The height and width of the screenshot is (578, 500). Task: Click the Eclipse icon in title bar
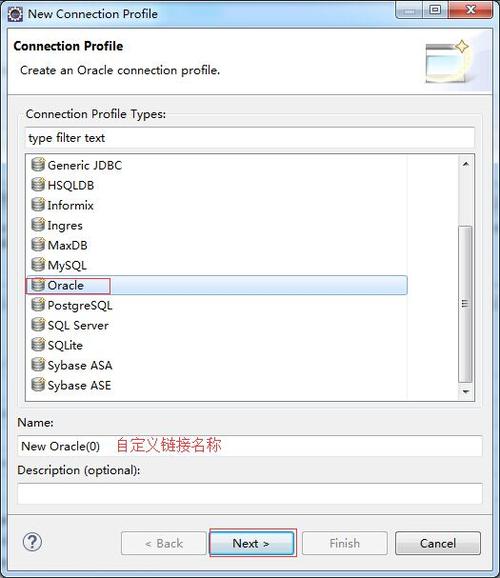[15, 14]
